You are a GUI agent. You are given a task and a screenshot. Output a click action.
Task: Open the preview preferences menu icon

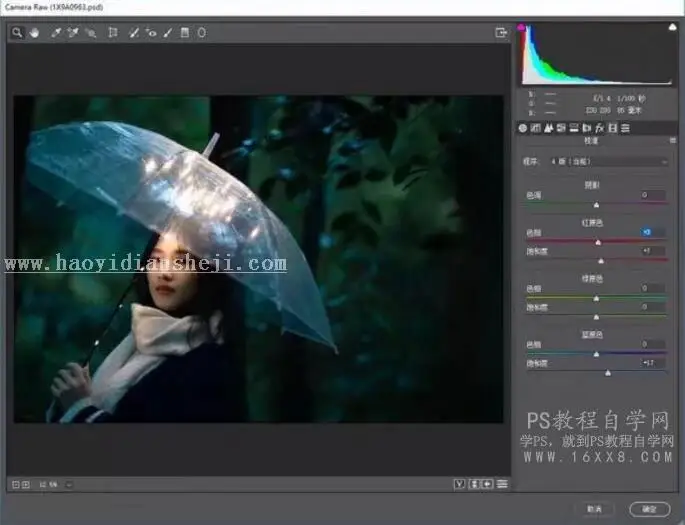point(502,484)
